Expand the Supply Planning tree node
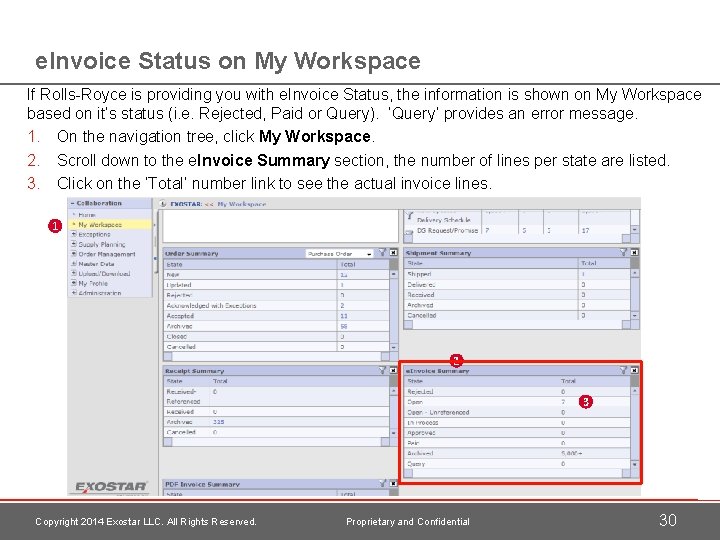This screenshot has height=540, width=720. 73,244
